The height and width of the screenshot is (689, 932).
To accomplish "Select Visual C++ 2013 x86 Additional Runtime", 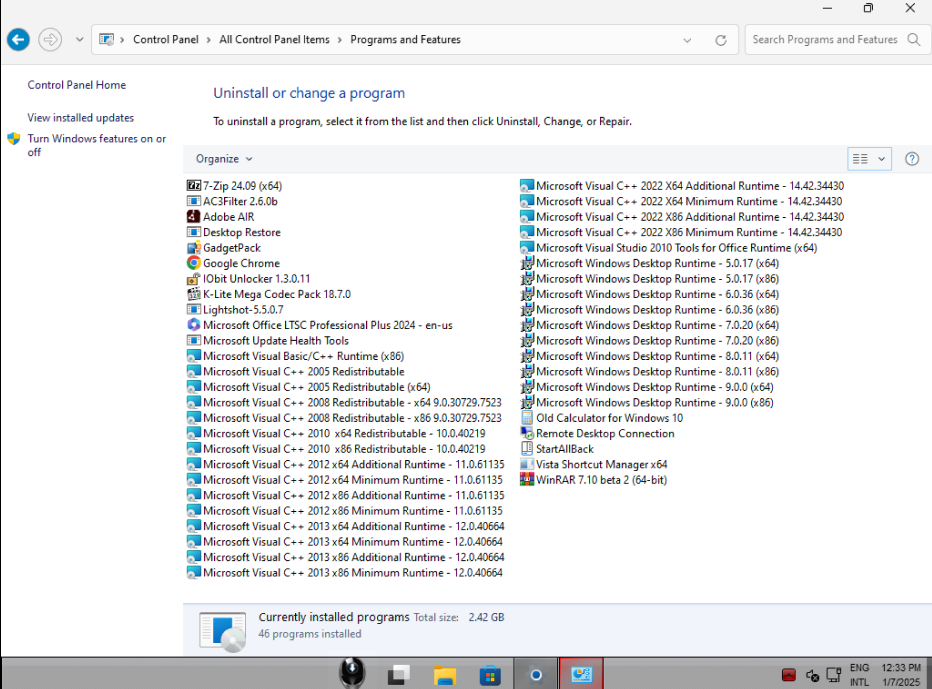I will coord(345,556).
